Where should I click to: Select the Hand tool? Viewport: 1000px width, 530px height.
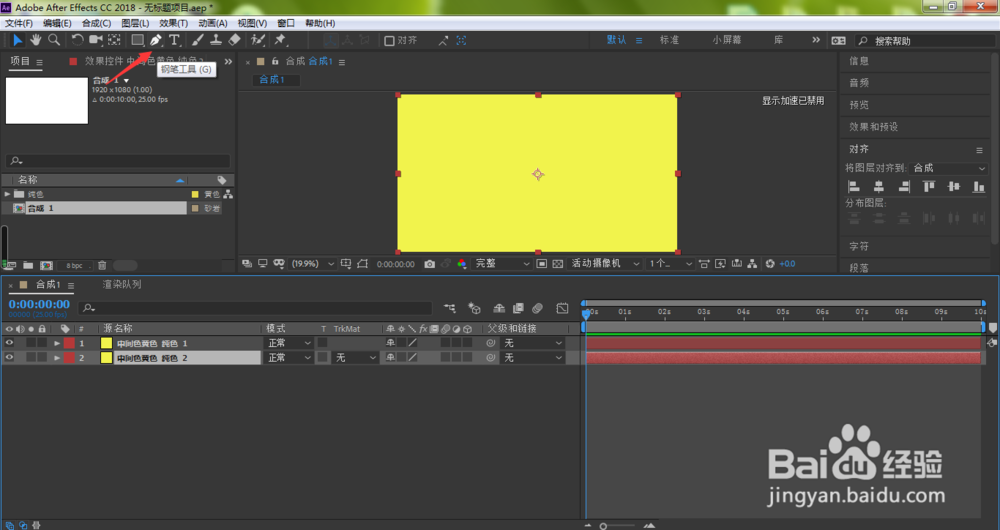pos(36,40)
